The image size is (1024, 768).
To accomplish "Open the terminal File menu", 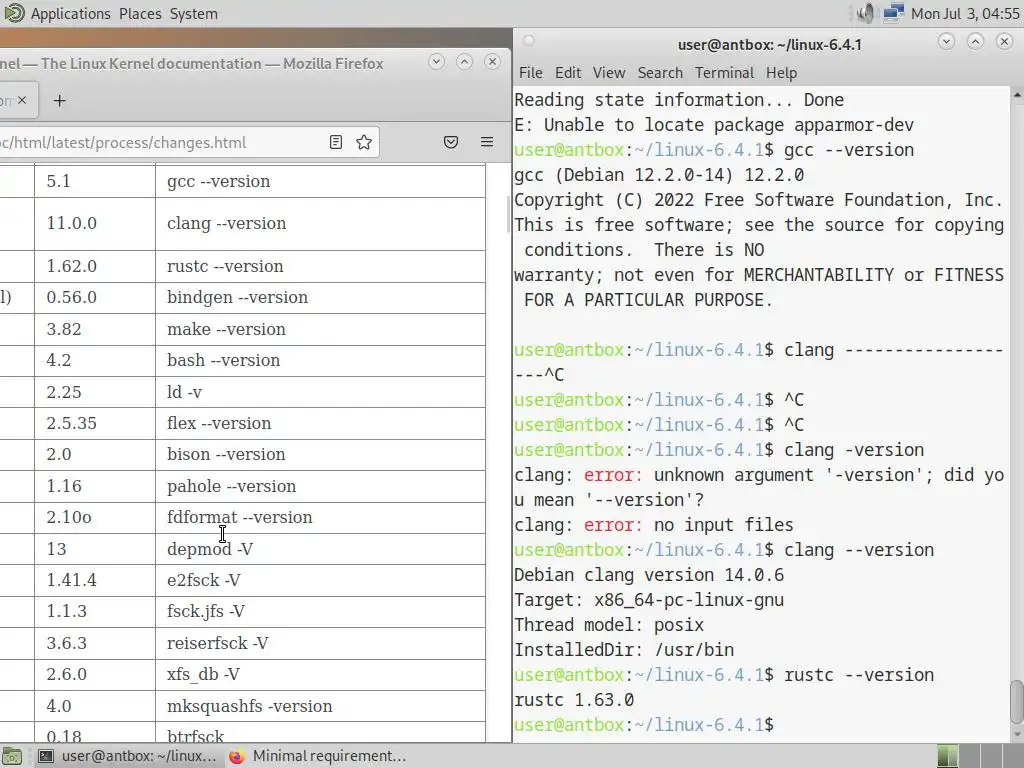I will 530,72.
